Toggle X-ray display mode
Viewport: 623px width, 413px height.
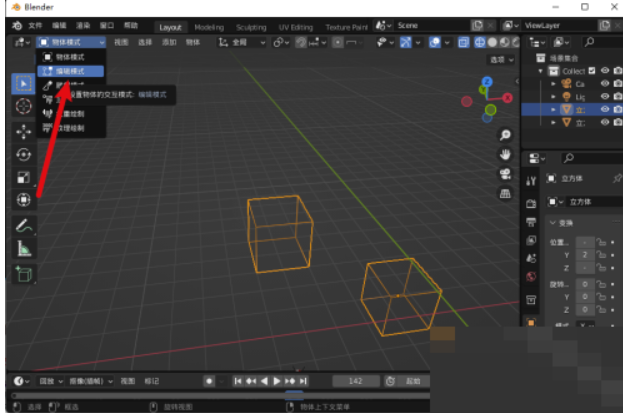(463, 42)
